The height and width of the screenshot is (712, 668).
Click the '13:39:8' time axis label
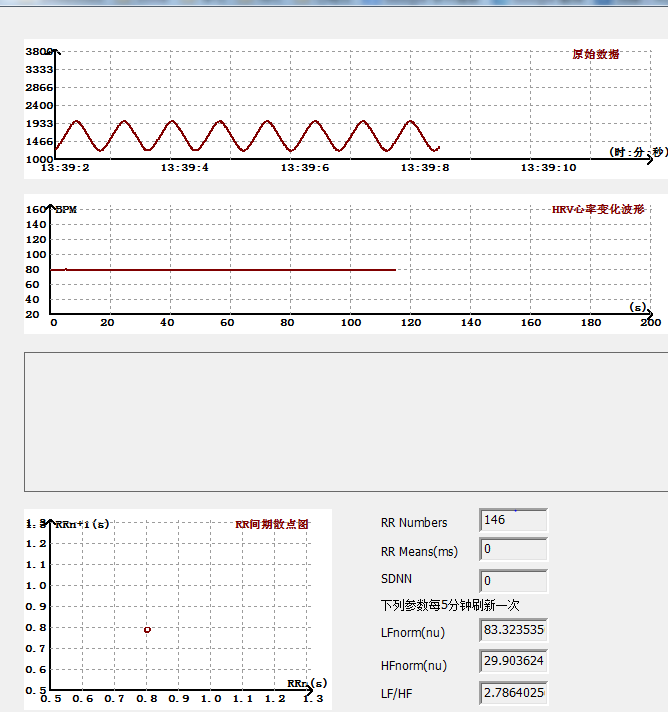pyautogui.click(x=425, y=168)
